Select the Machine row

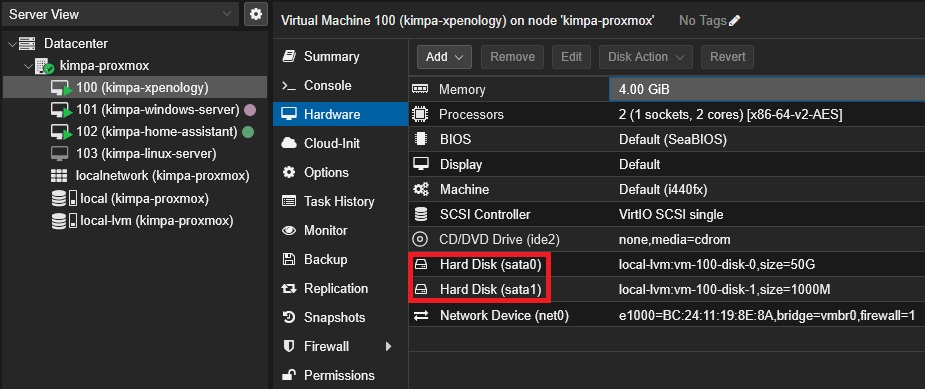point(667,189)
